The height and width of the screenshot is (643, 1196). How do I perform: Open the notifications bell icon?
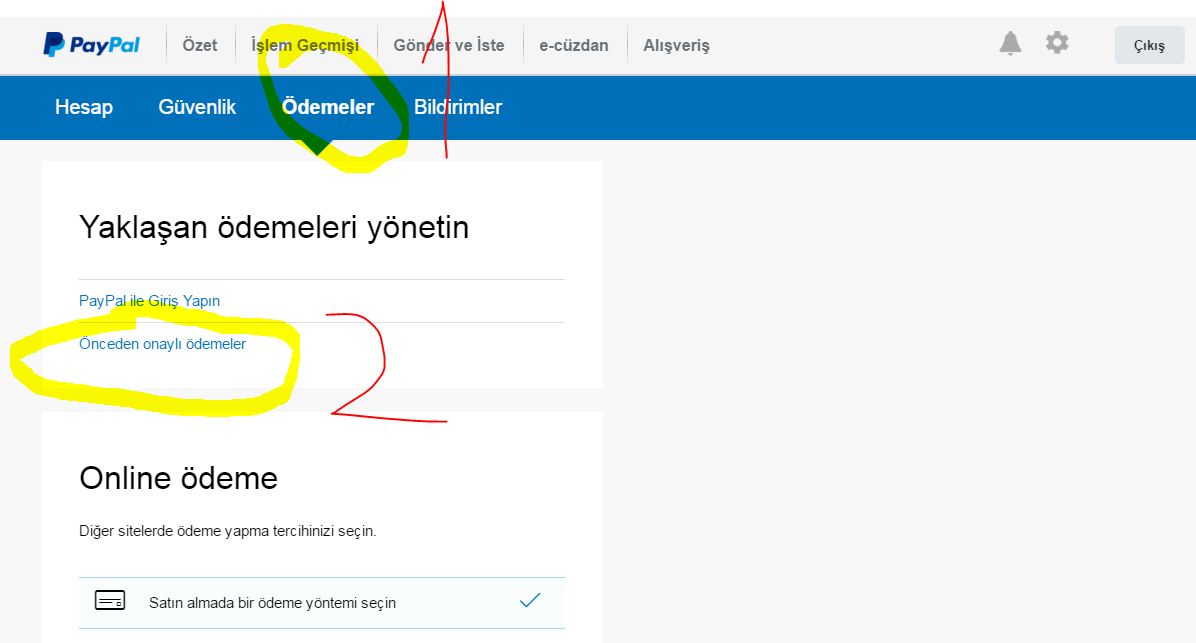pos(1011,43)
